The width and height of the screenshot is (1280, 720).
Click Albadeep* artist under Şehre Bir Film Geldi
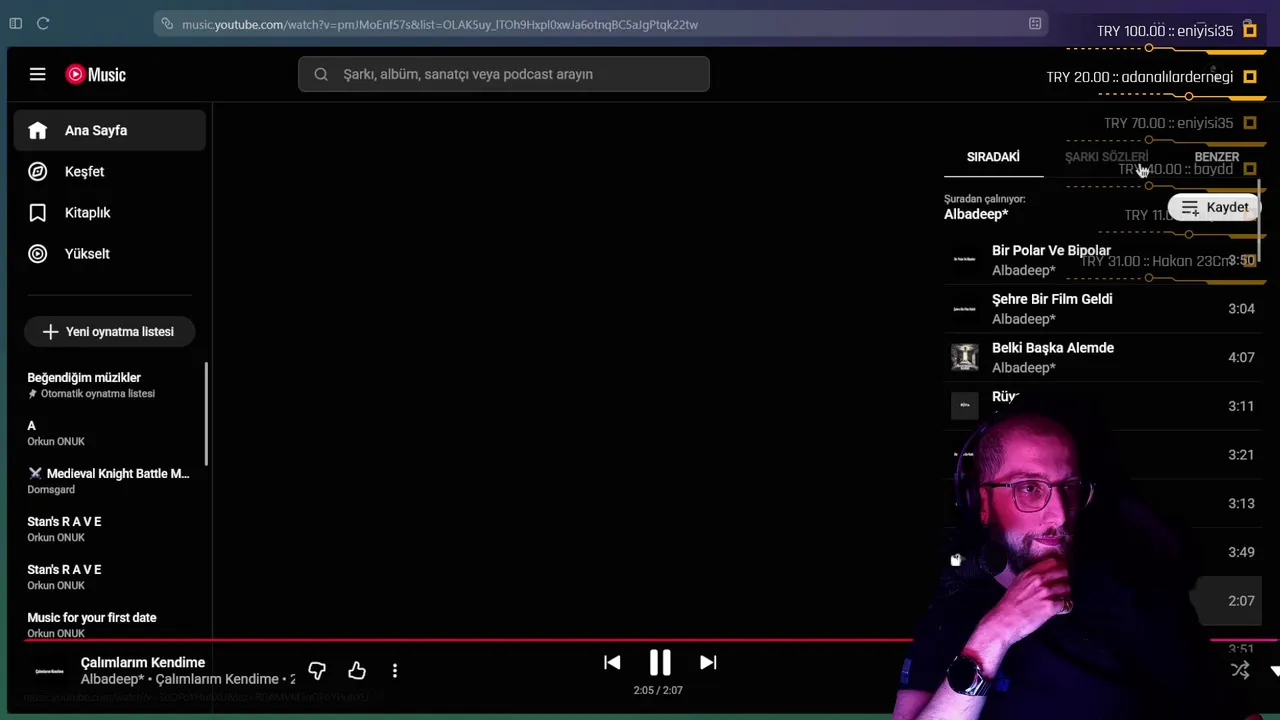1024,319
